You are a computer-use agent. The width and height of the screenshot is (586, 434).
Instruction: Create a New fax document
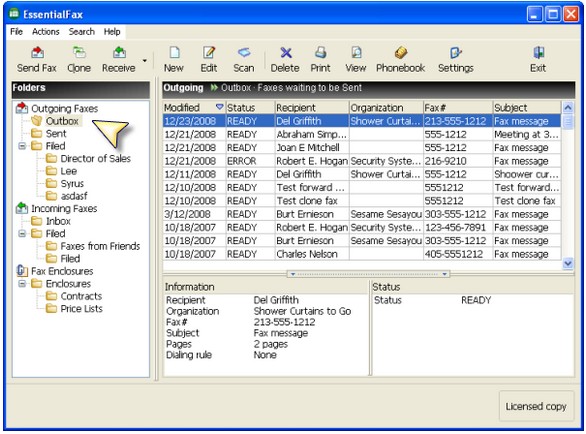[174, 60]
